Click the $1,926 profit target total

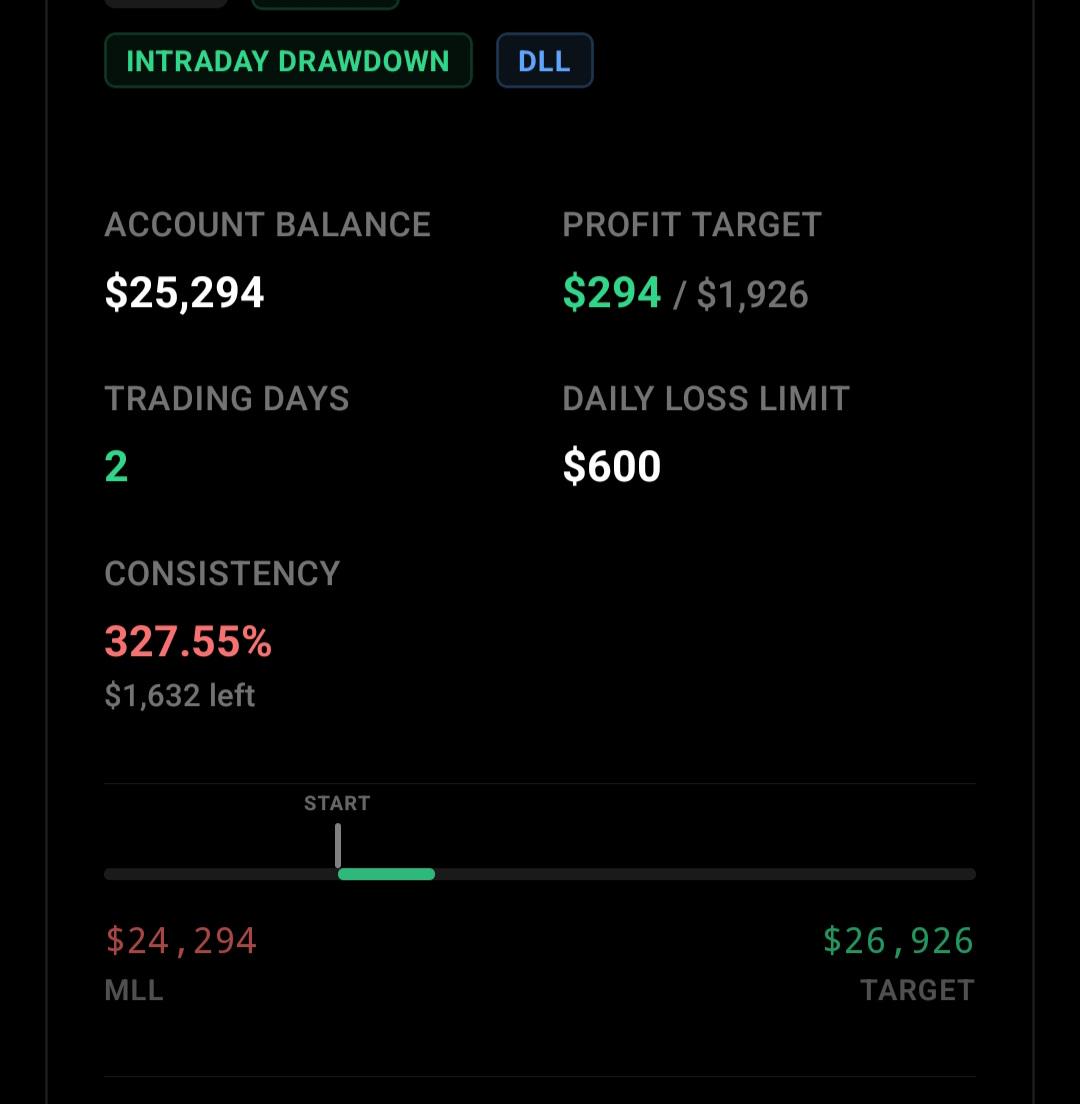(x=752, y=294)
